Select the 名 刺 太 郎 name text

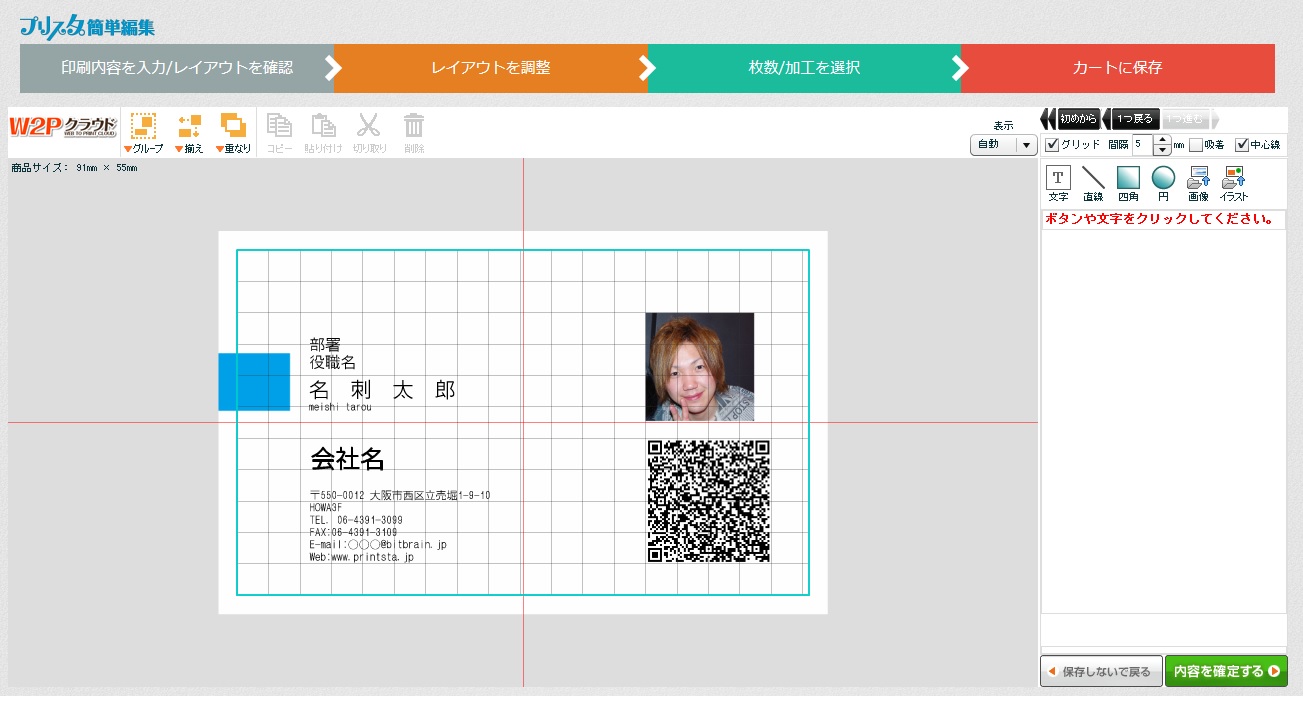pyautogui.click(x=383, y=390)
